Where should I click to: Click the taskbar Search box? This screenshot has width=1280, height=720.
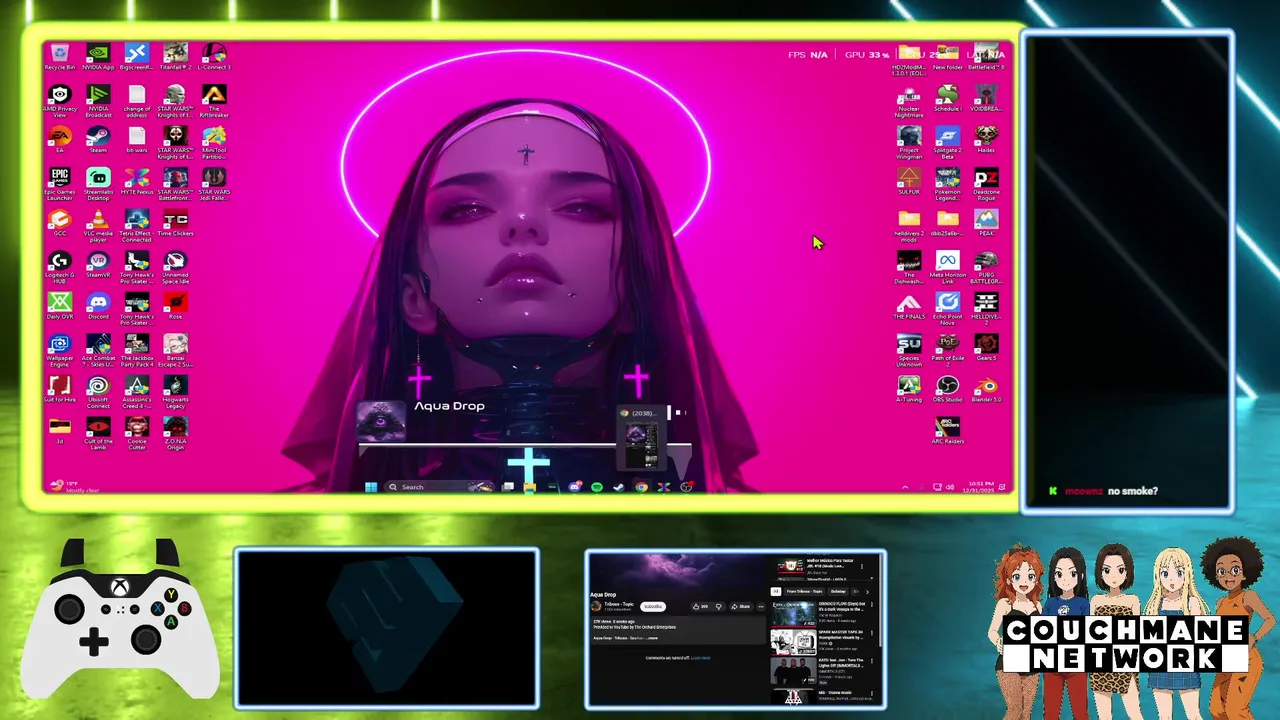point(439,487)
